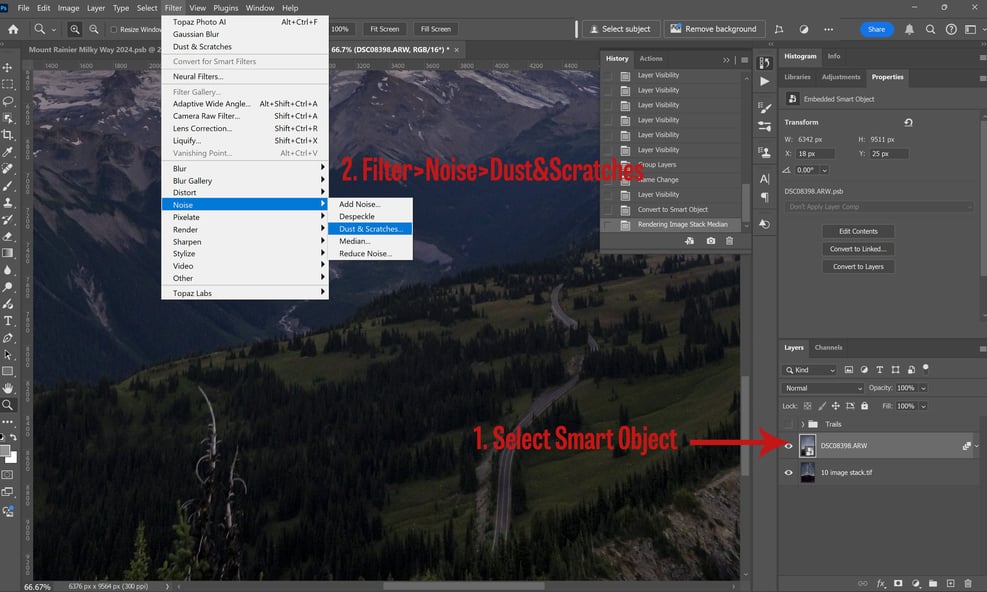Image resolution: width=987 pixels, height=592 pixels.
Task: Click the Remove background button
Action: point(714,29)
